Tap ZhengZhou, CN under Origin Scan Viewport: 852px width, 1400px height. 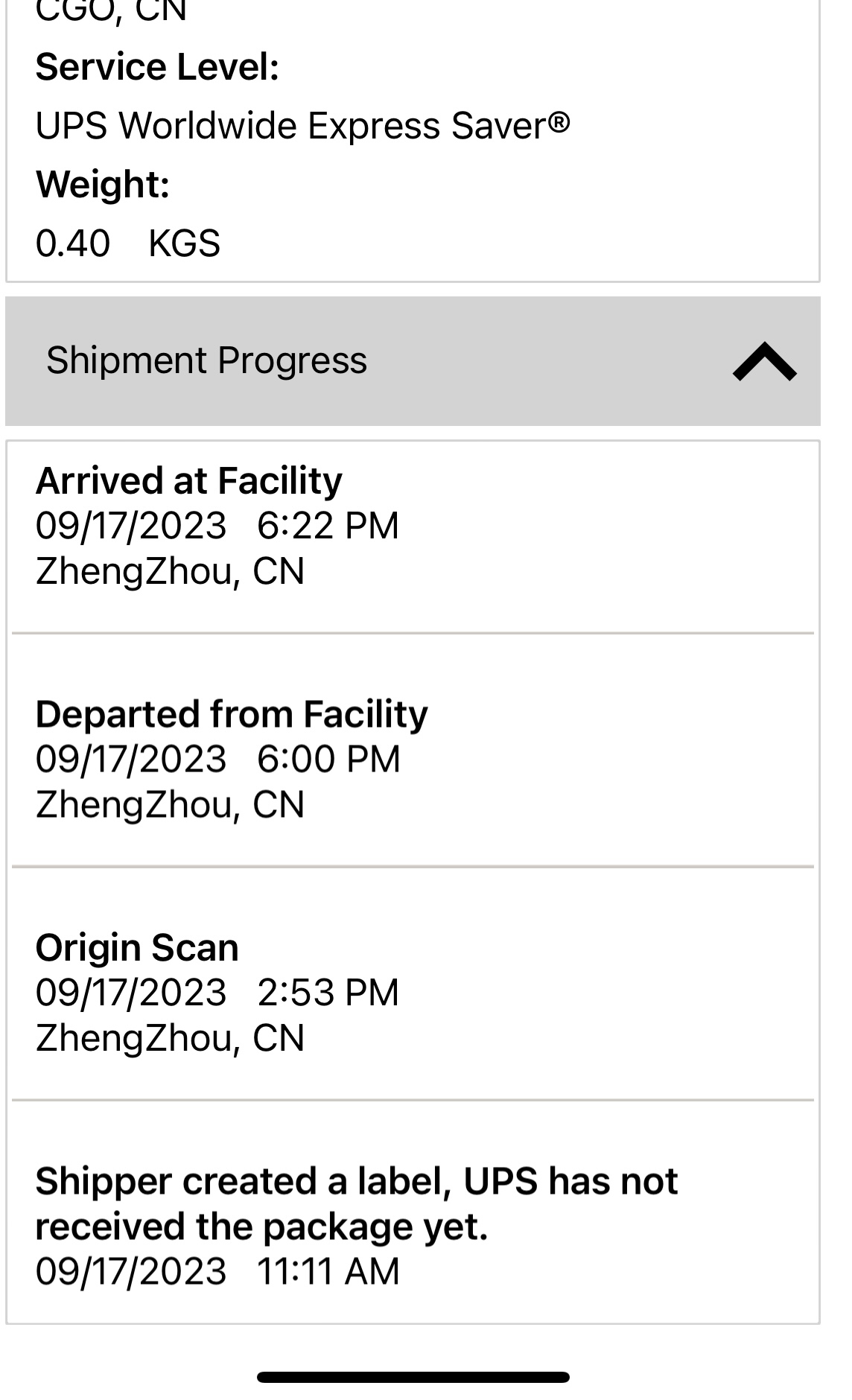point(170,1038)
